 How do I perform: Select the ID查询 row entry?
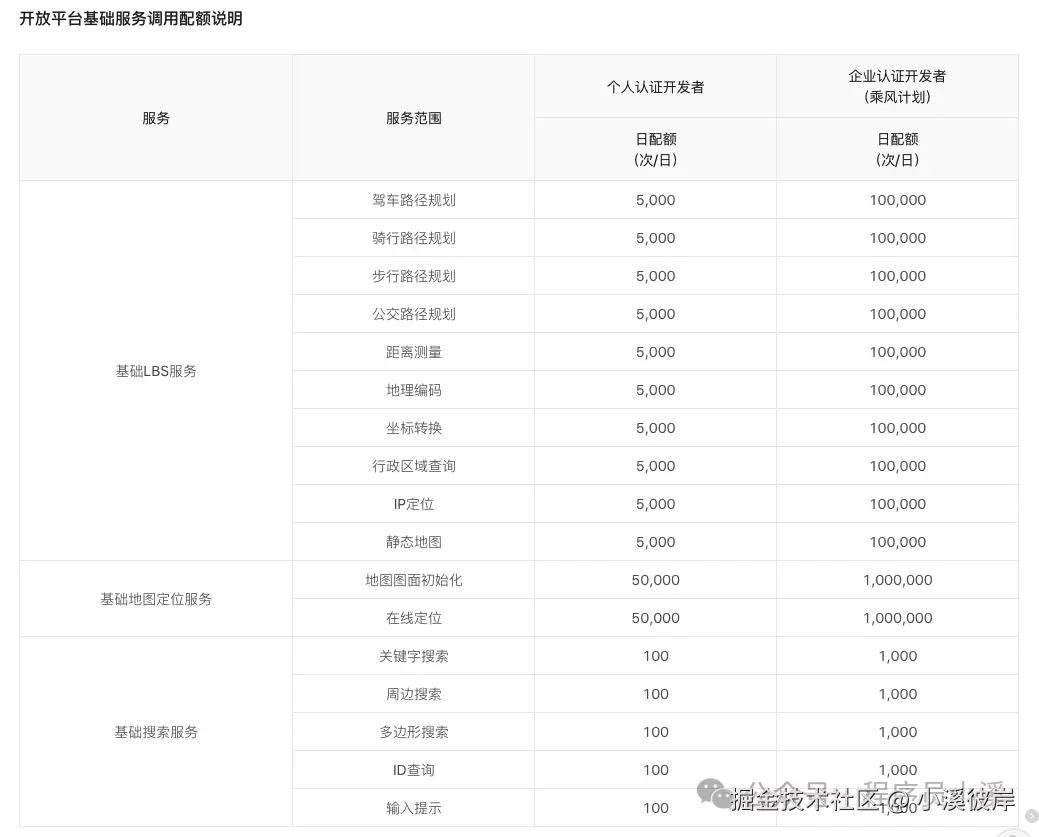click(412, 769)
